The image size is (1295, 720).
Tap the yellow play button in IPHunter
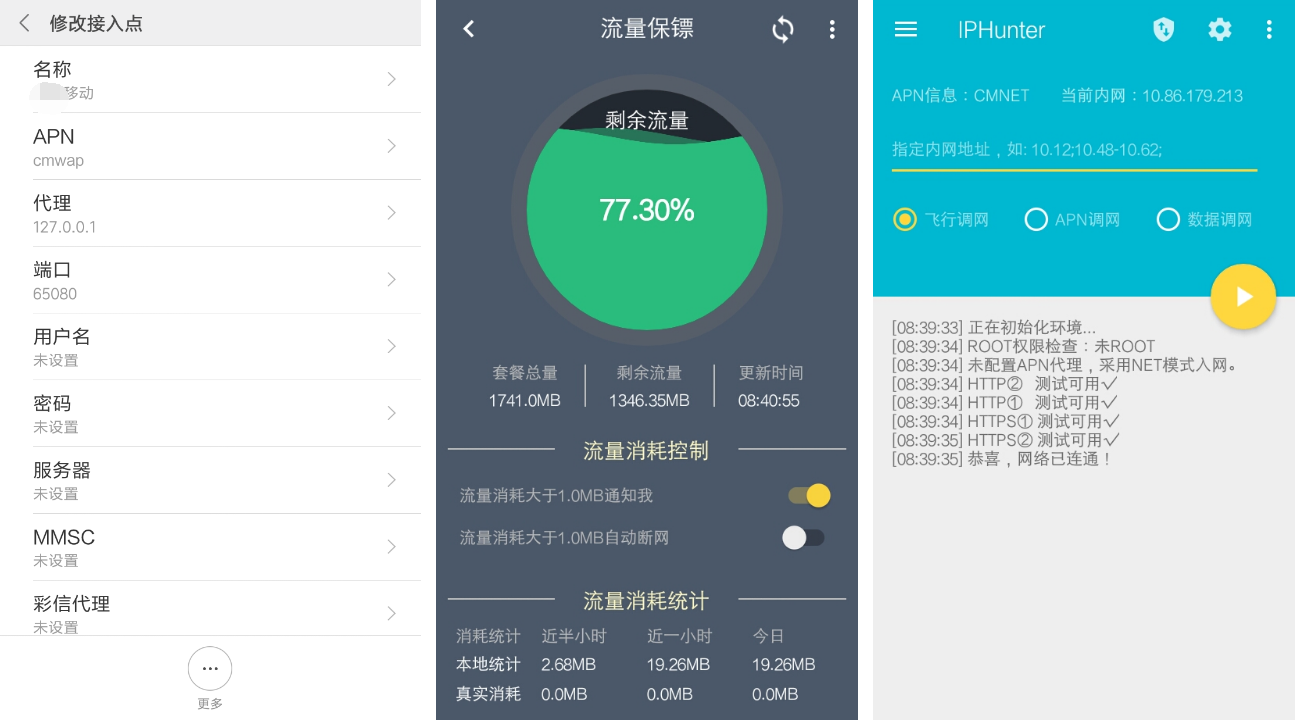pyautogui.click(x=1243, y=297)
